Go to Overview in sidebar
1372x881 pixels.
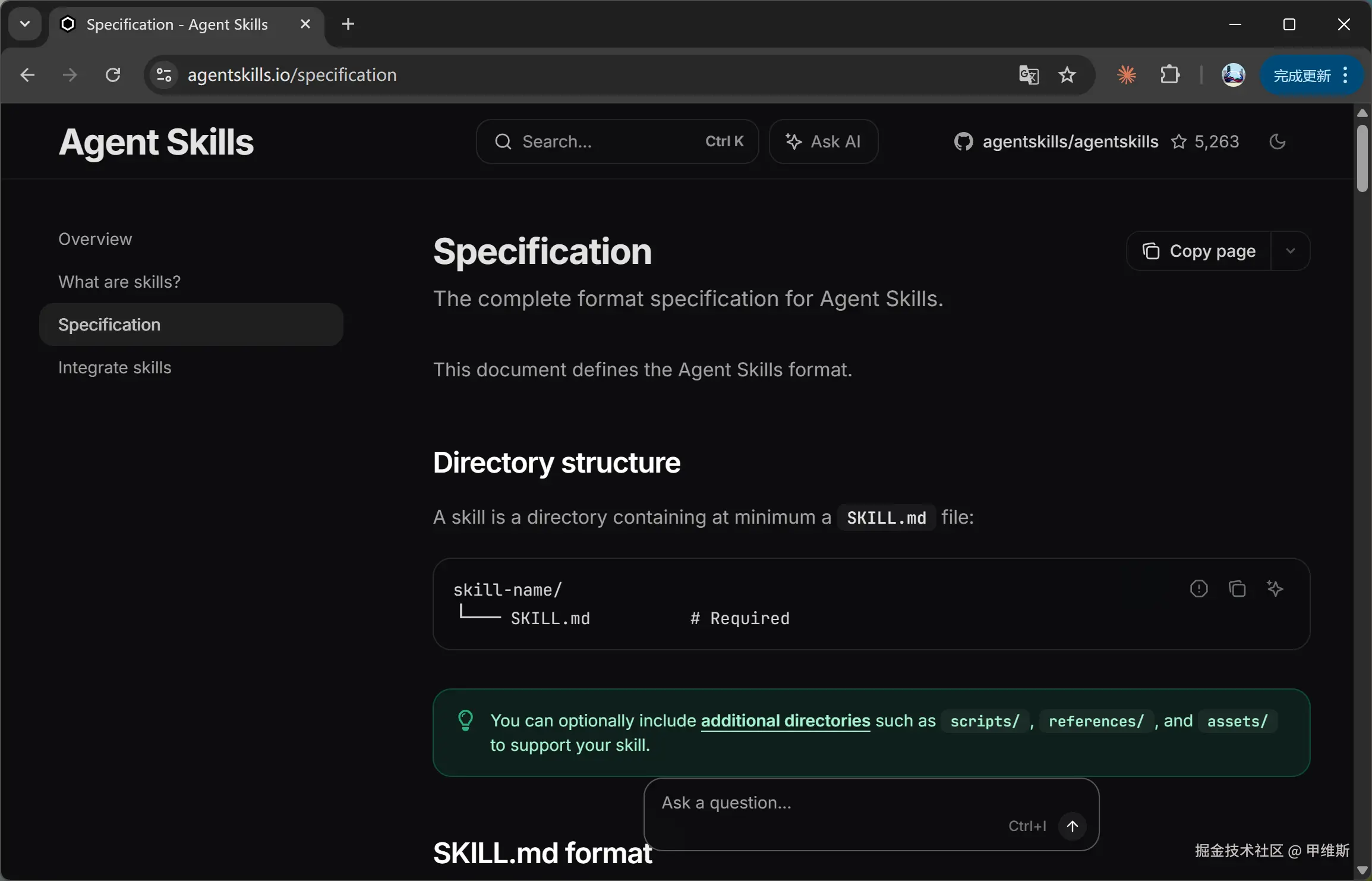(x=95, y=239)
